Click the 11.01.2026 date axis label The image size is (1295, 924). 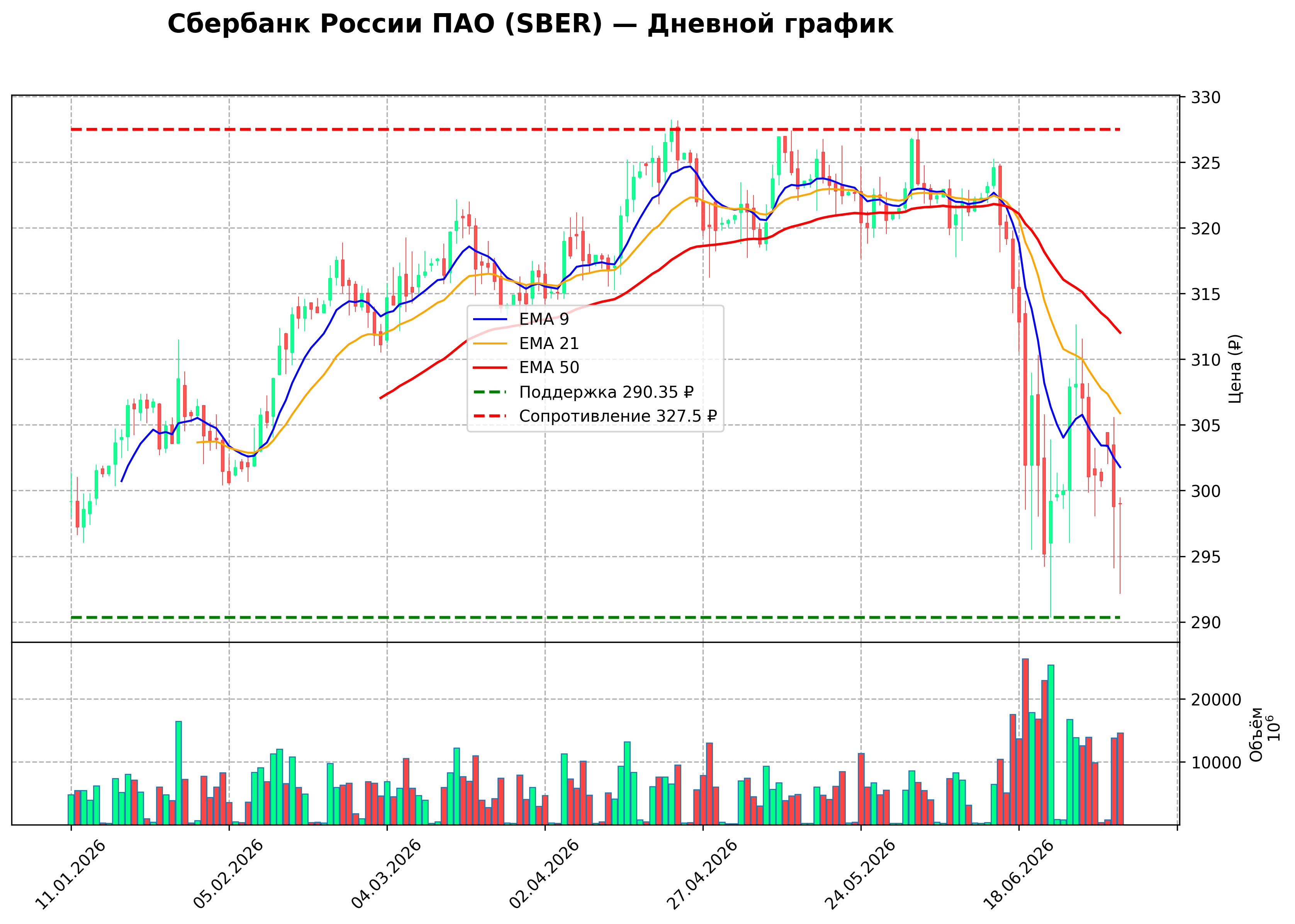71,874
